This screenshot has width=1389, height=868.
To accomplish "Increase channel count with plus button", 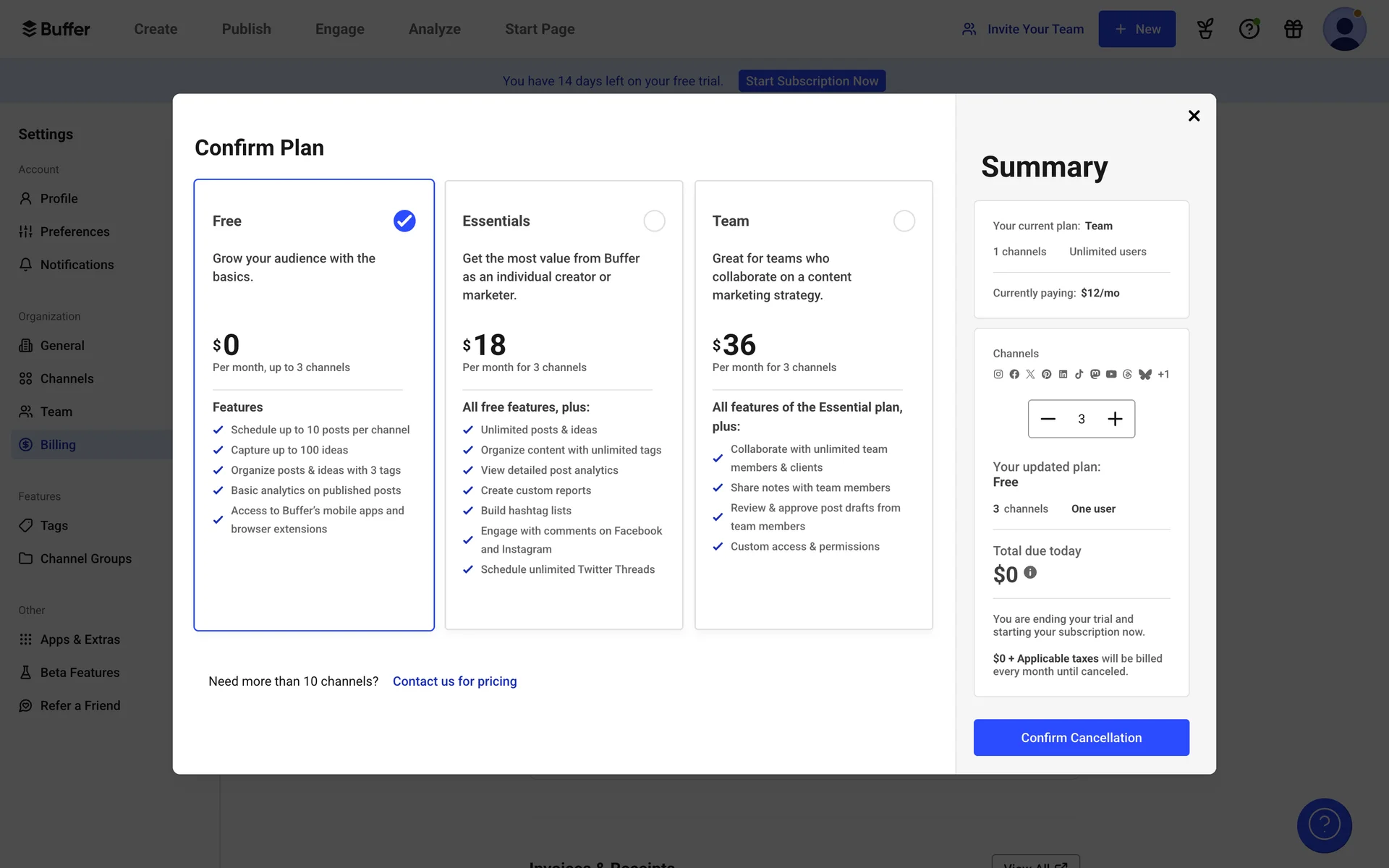I will click(1115, 419).
